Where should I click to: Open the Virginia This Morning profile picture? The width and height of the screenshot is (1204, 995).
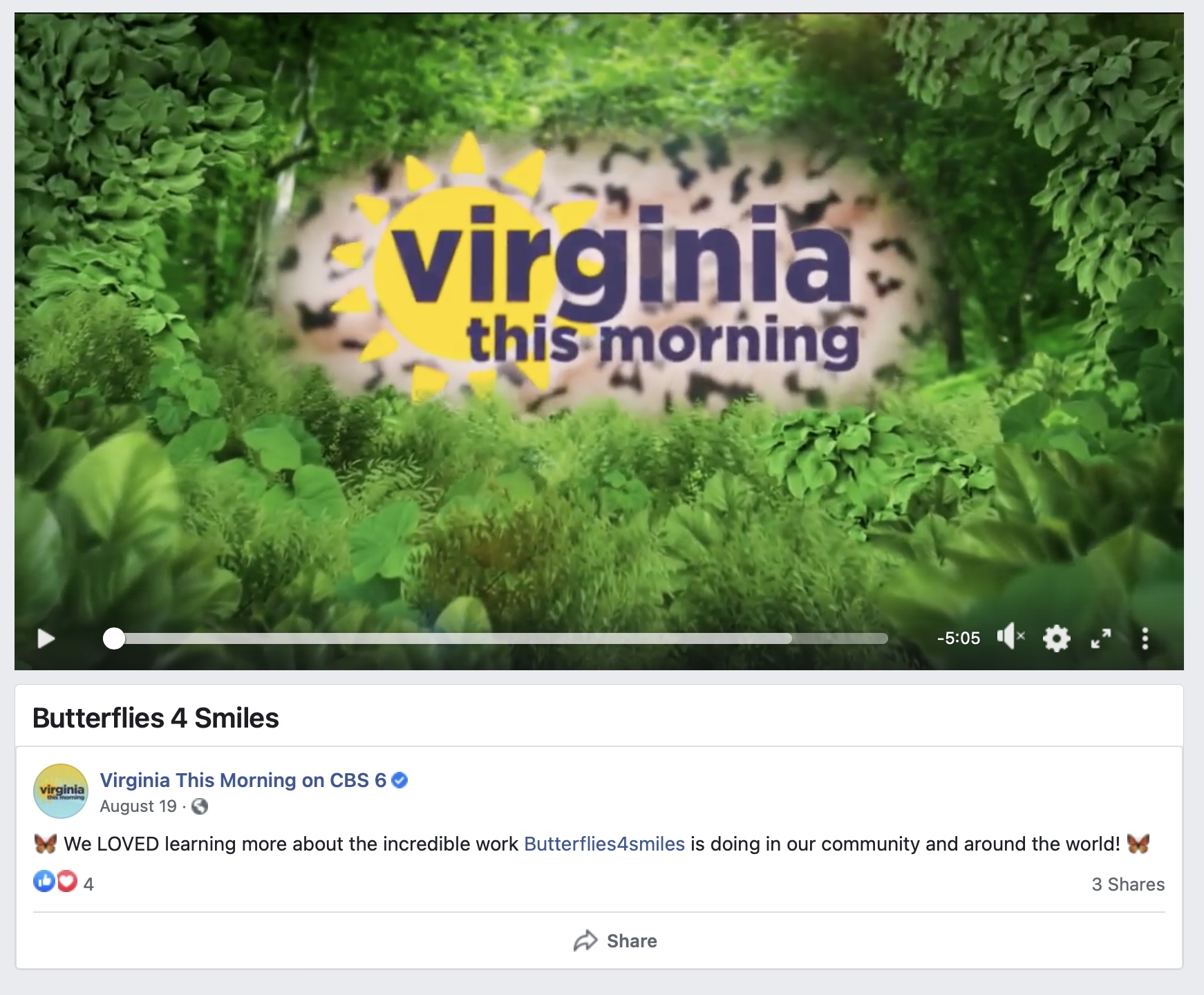(x=61, y=791)
